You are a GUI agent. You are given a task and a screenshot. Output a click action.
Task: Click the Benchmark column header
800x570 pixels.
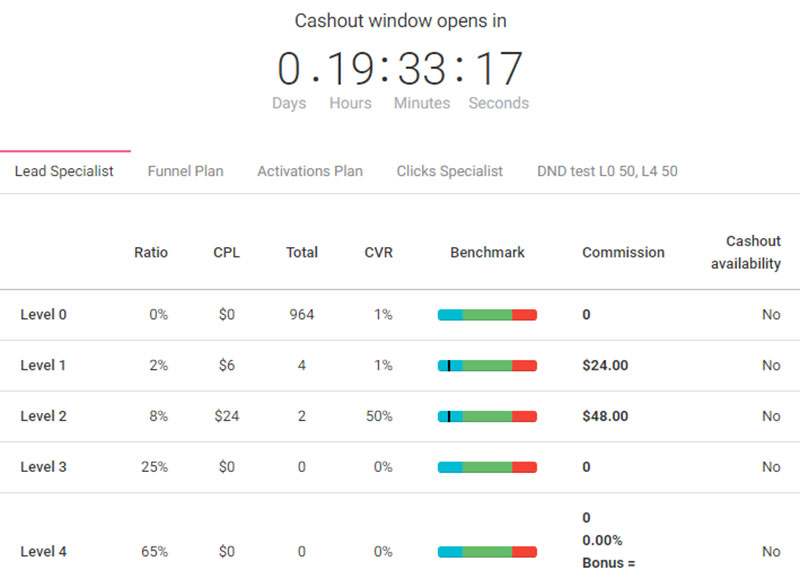click(x=487, y=253)
